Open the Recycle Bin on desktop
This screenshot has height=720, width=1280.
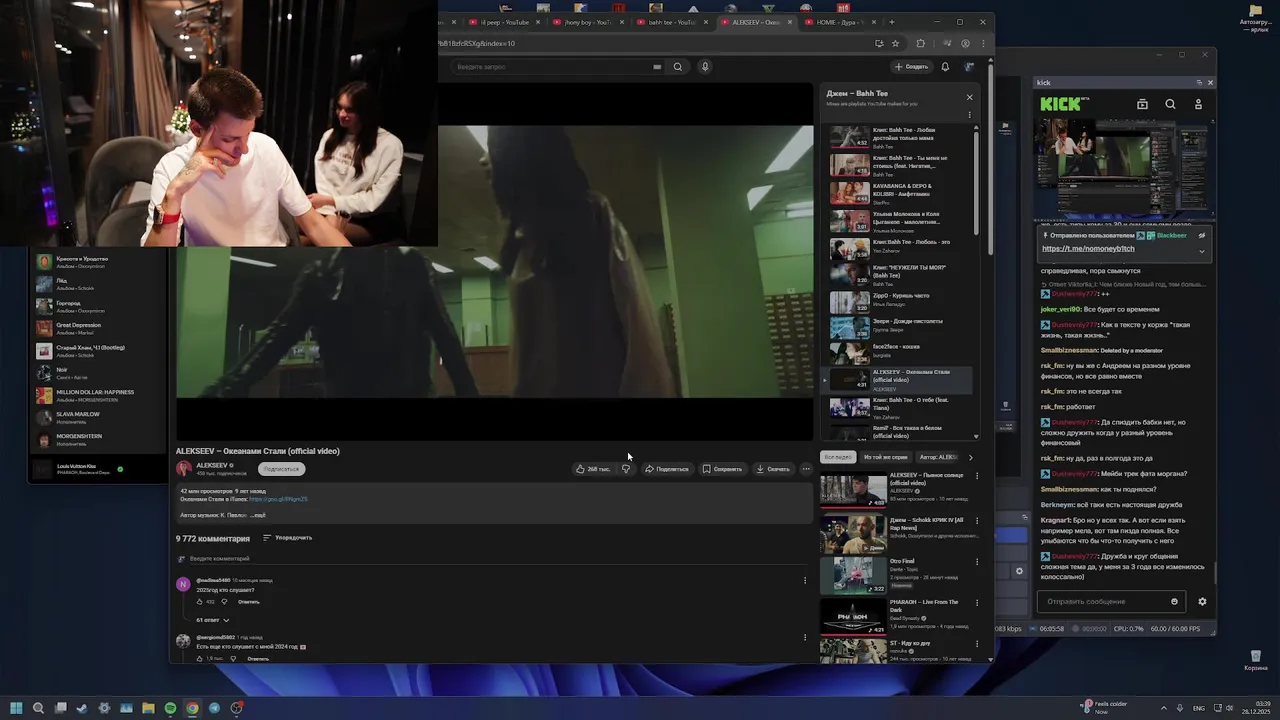pyautogui.click(x=1254, y=660)
